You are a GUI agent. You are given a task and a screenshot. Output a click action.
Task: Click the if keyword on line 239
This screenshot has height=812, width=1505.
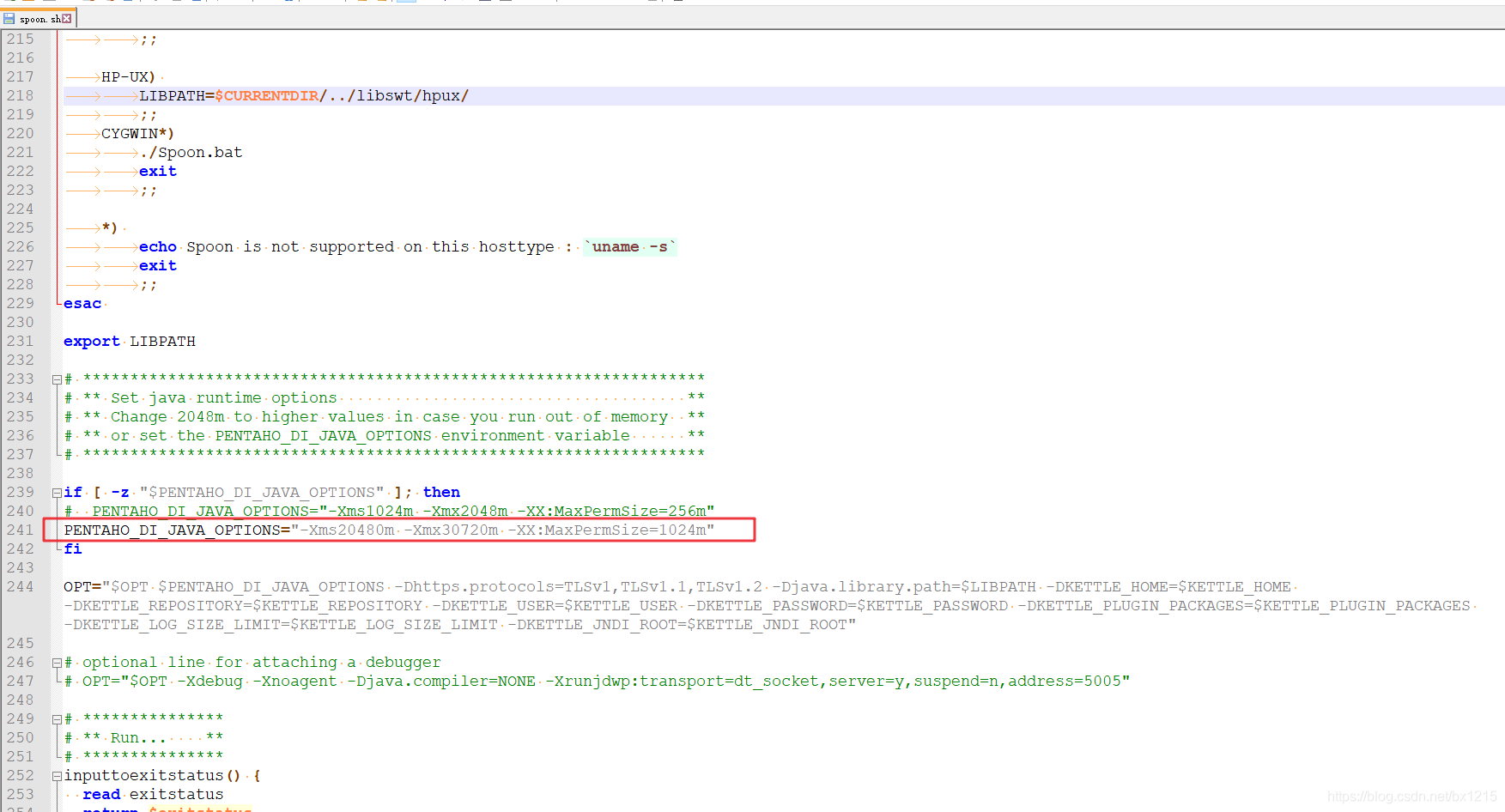point(73,492)
